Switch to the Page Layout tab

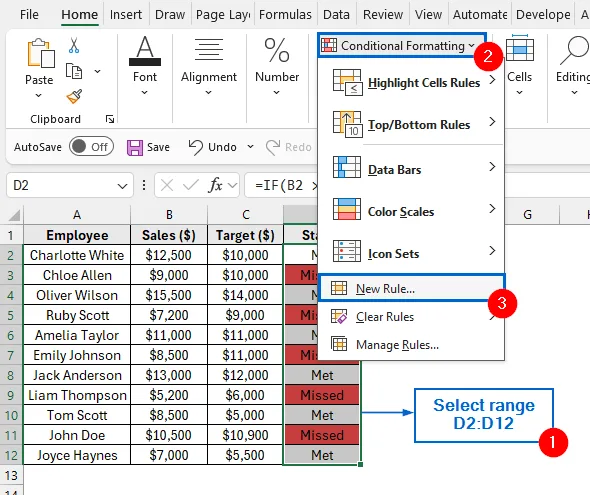coord(223,15)
